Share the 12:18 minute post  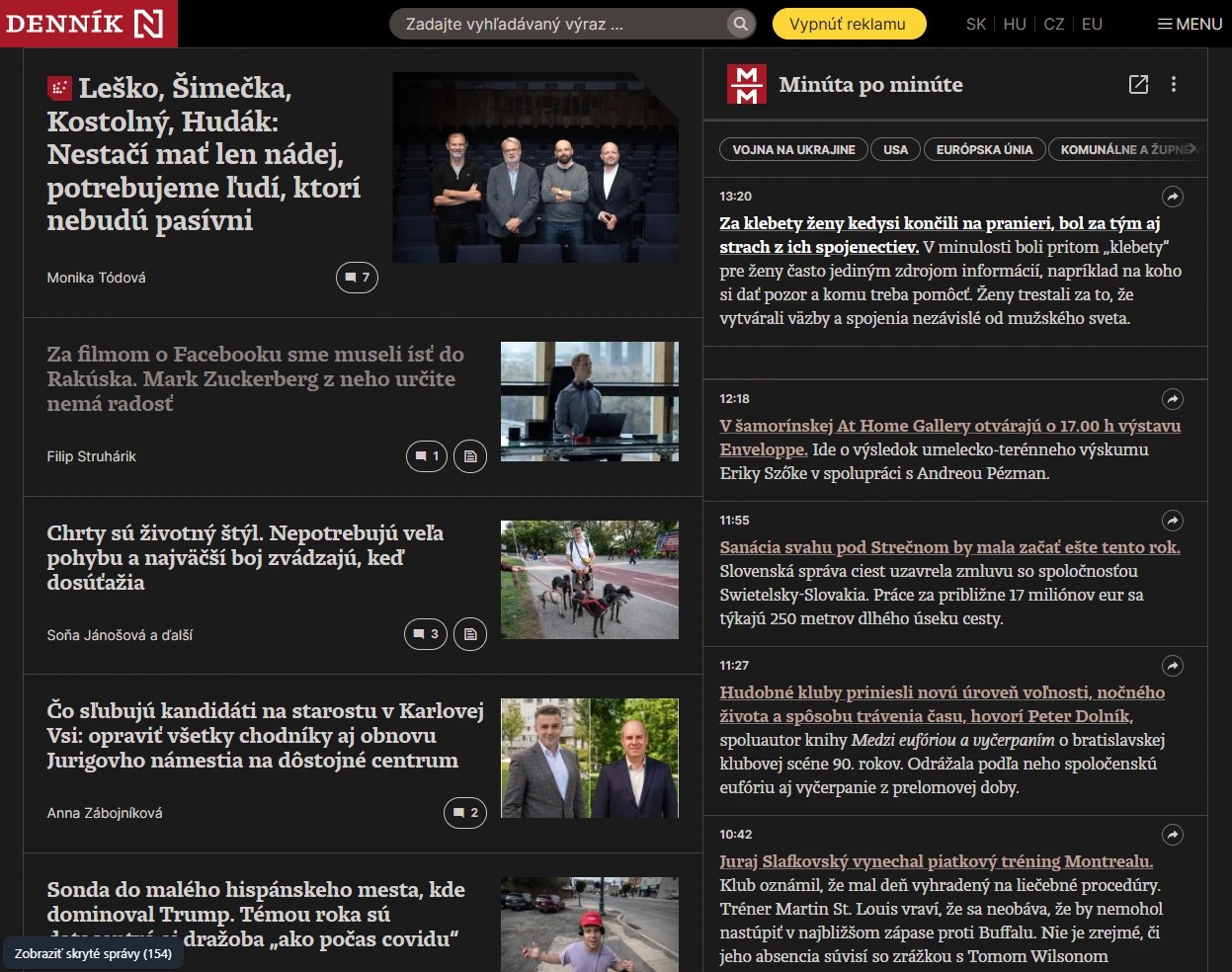click(x=1172, y=399)
